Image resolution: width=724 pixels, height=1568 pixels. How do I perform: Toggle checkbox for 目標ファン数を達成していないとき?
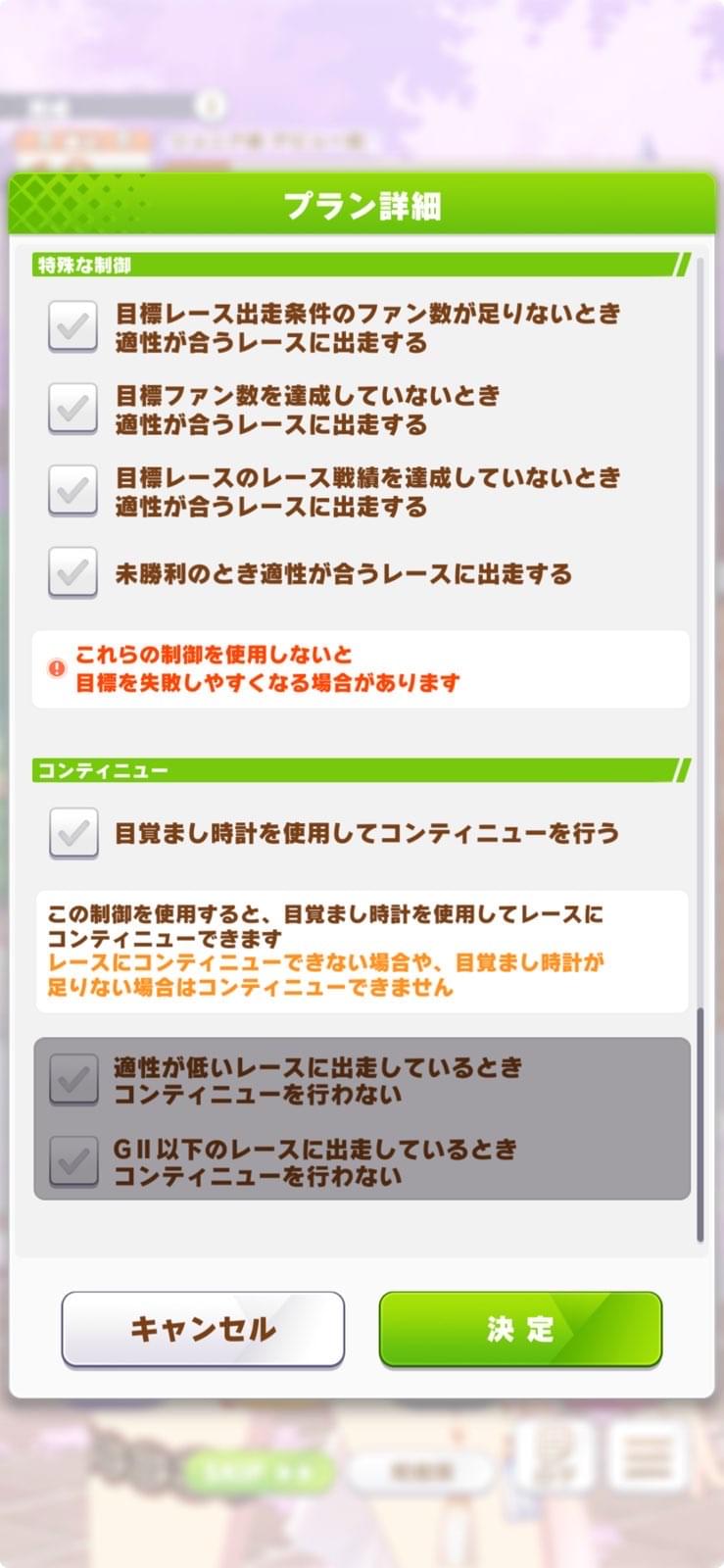coord(72,409)
